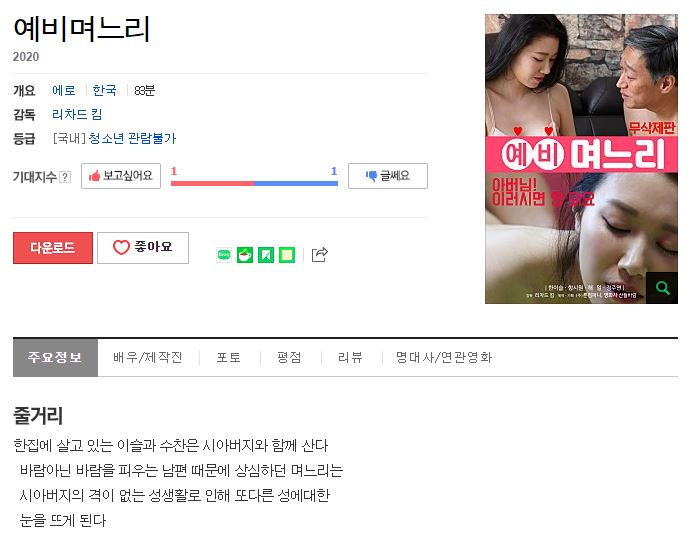
Task: Click the yellow memo share icon
Action: (x=287, y=255)
